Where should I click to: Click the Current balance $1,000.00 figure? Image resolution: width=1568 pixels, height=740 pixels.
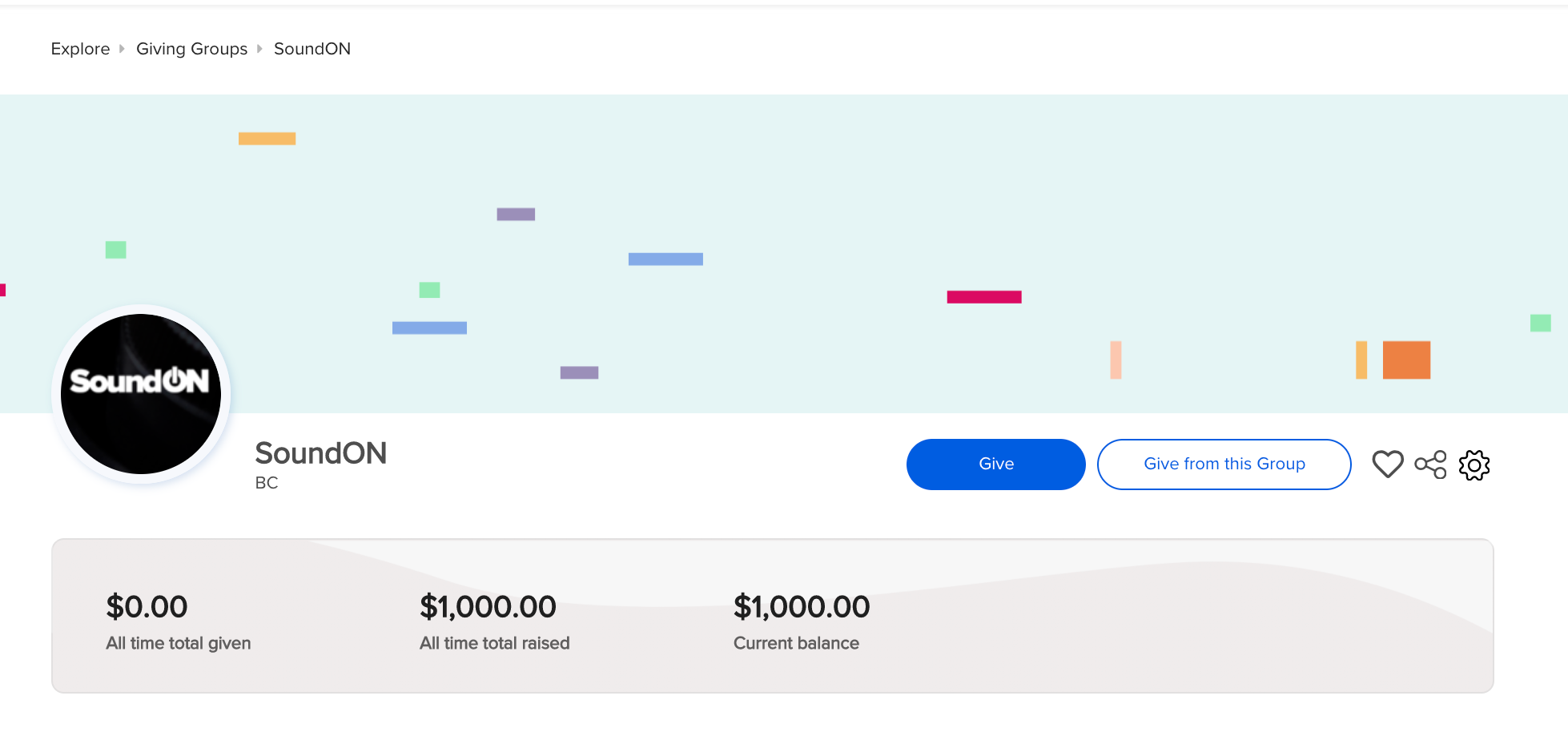(x=802, y=607)
